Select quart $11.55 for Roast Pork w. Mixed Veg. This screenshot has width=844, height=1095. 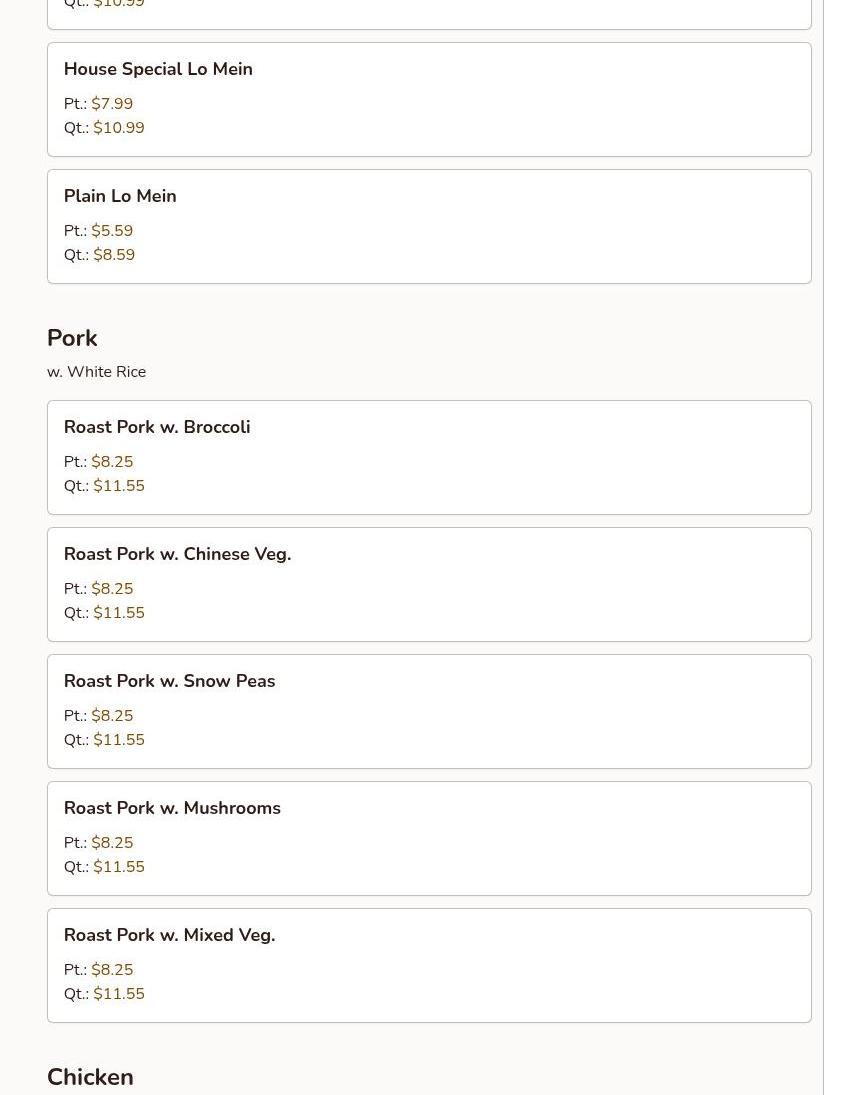(x=119, y=994)
